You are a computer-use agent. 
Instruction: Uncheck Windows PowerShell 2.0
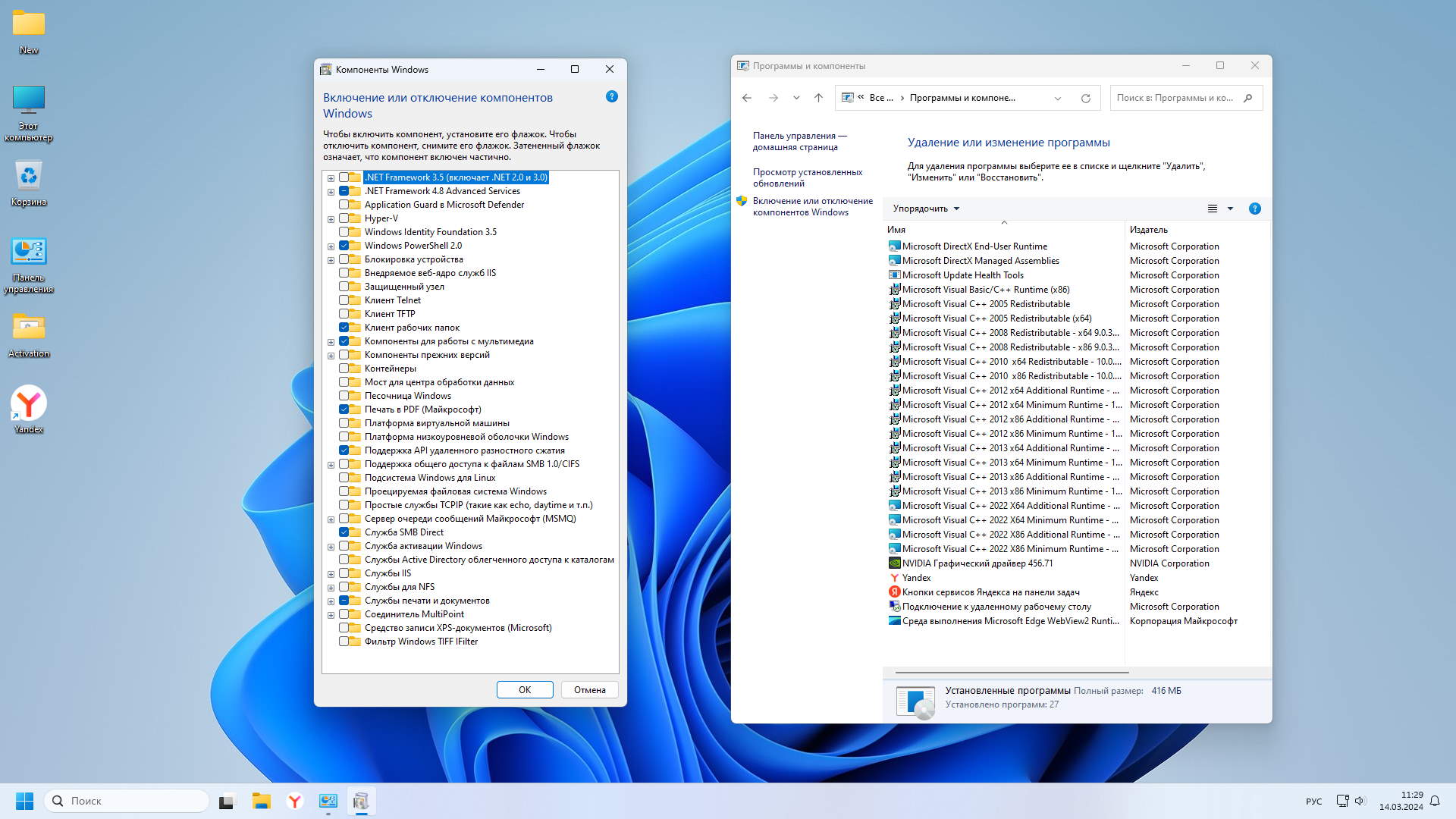[344, 246]
